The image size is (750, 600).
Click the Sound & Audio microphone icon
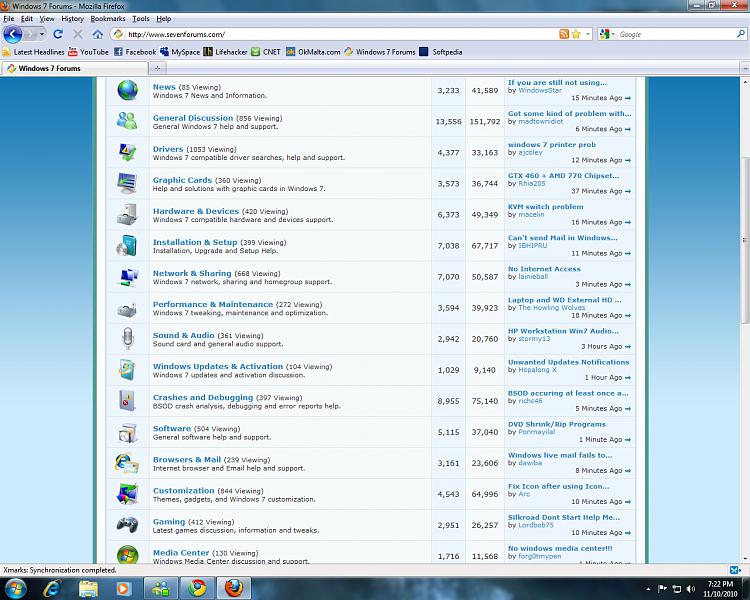pos(127,338)
